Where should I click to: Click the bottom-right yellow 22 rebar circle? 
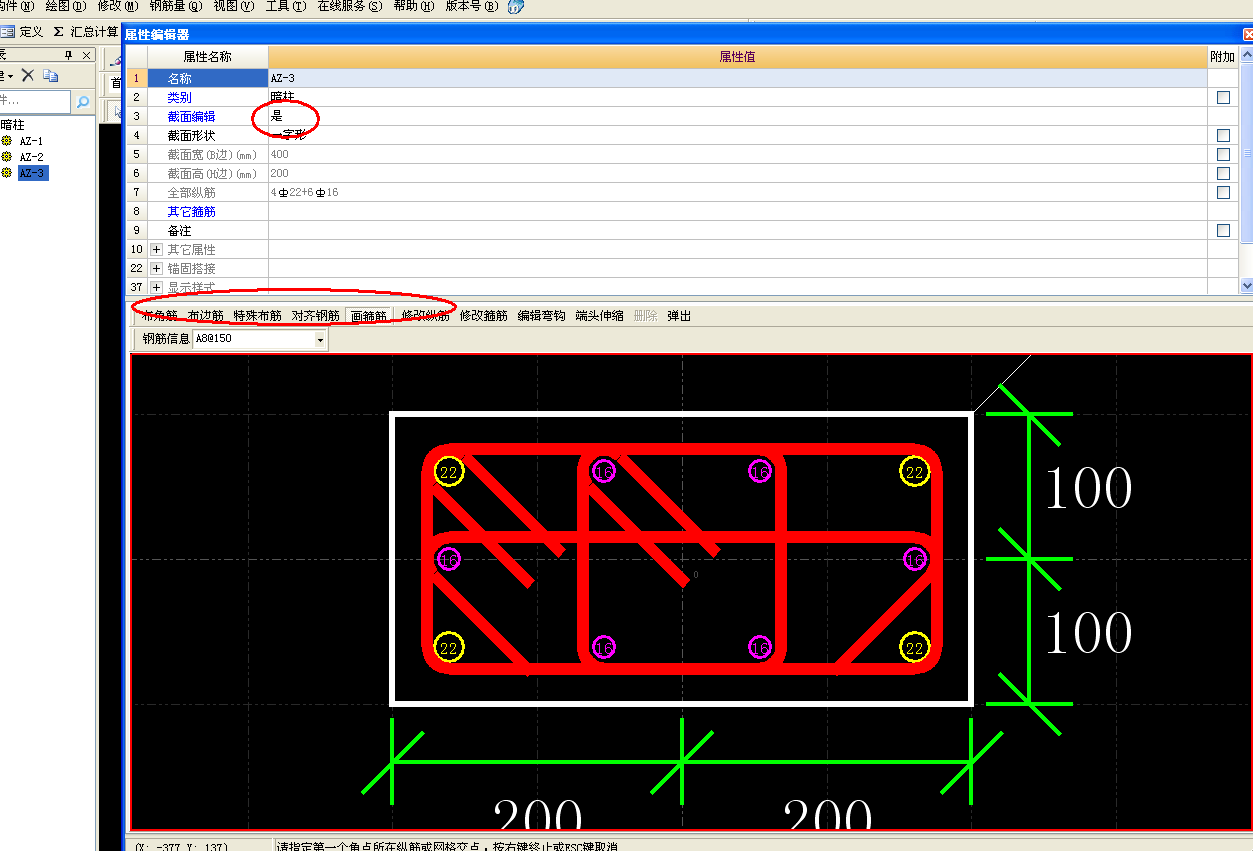click(x=914, y=648)
